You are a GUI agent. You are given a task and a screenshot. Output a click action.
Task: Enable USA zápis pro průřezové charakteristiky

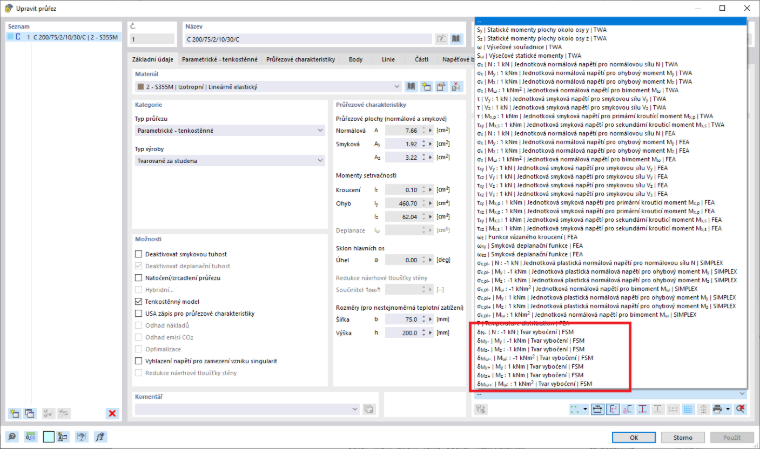click(x=139, y=314)
